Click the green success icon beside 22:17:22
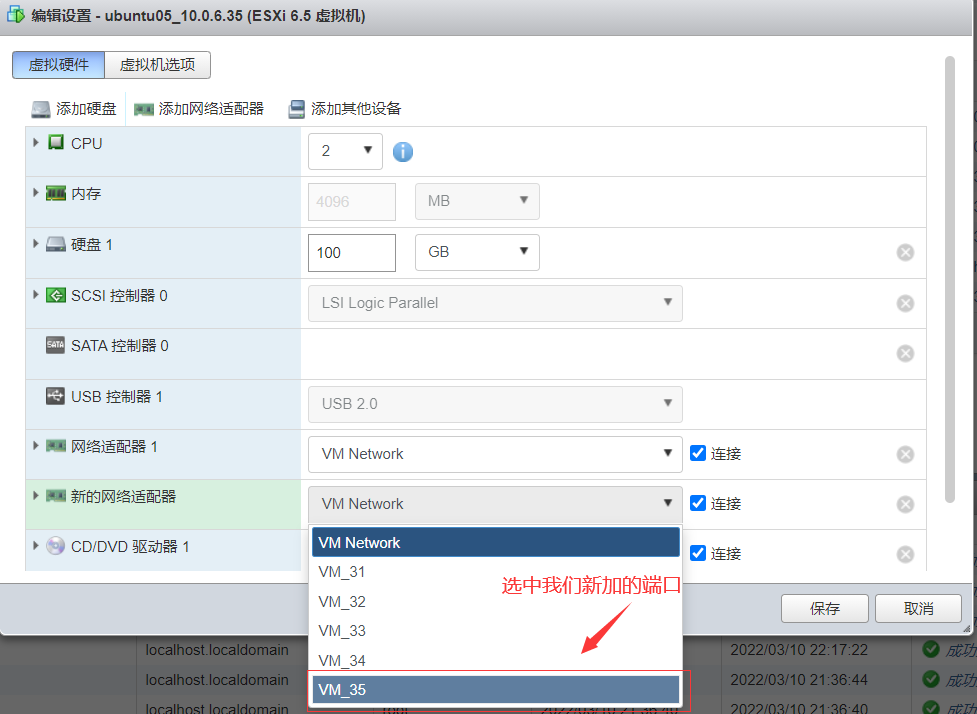Screen dimensions: 977x714 [x=931, y=649]
